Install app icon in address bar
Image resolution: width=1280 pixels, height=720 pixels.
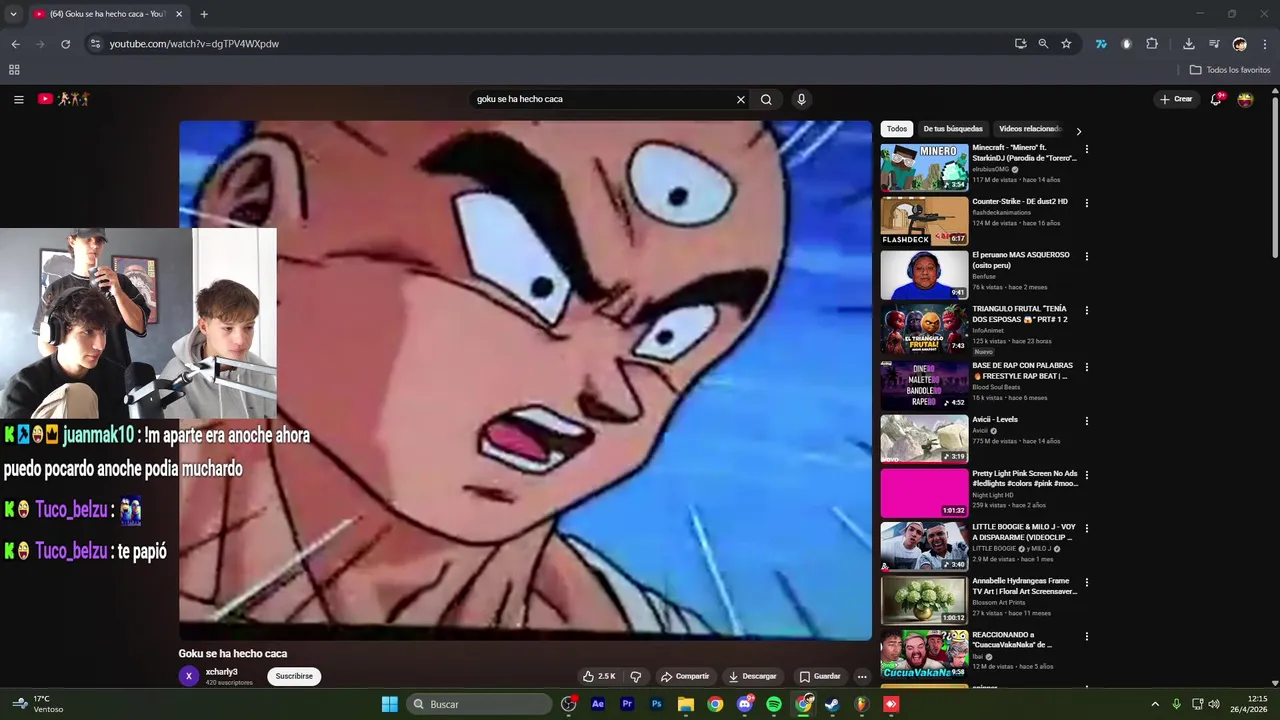1020,44
